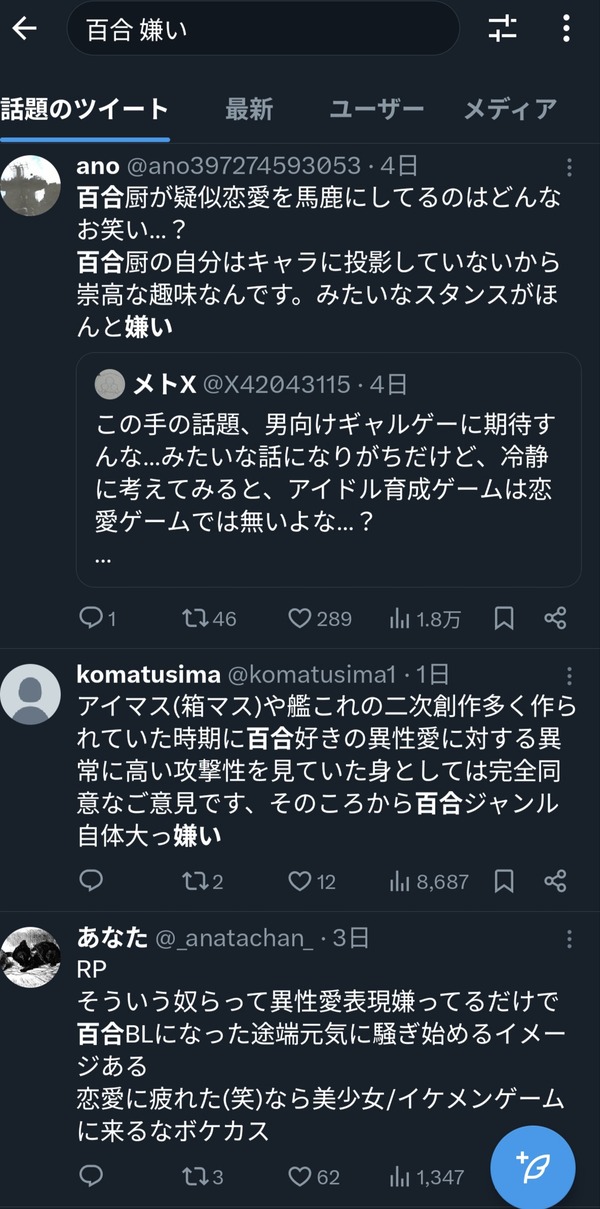This screenshot has height=1209, width=600.
Task: Retweet ano's tweet with 46 retweets
Action: [209, 619]
